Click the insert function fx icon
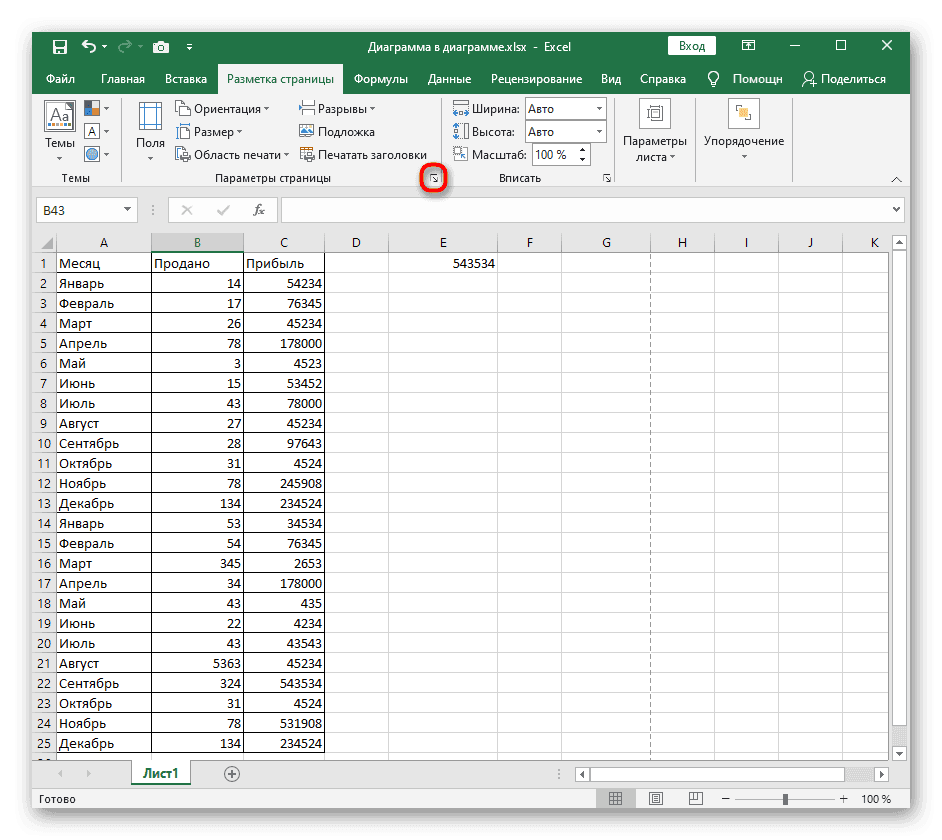The width and height of the screenshot is (942, 840). pos(259,210)
